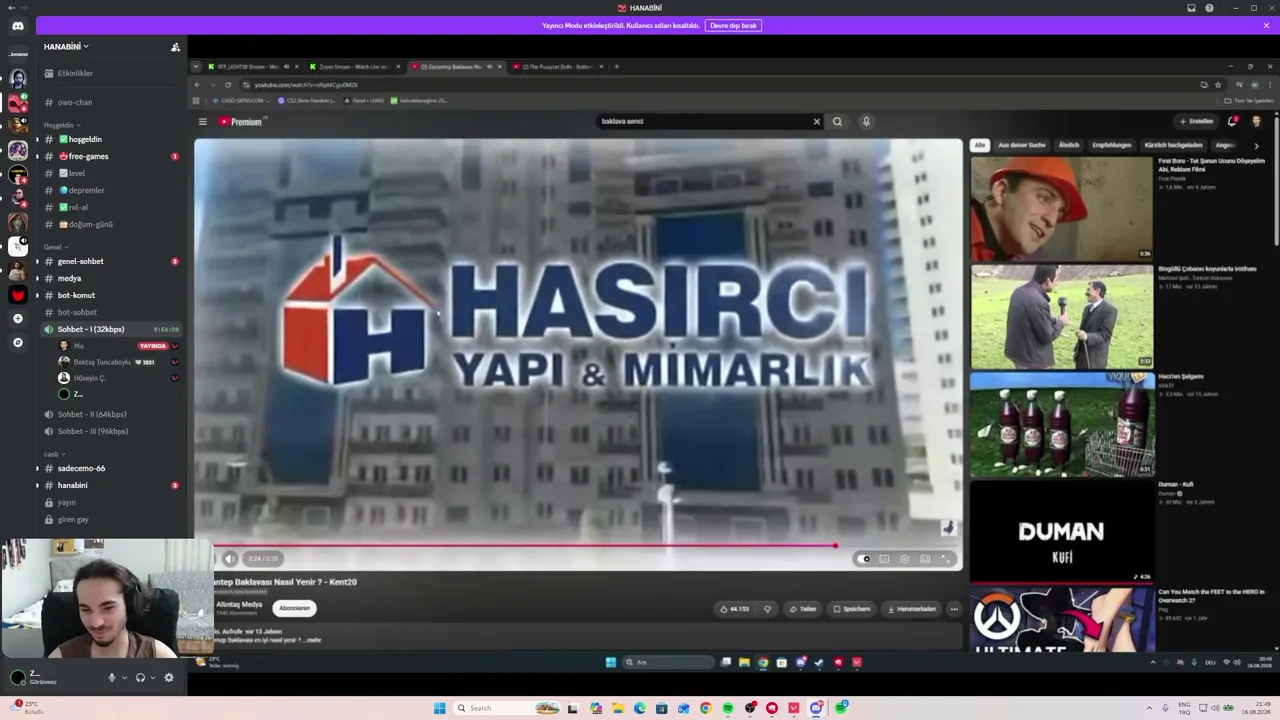Switch to The Pussycat Dolls browser tab
1280x720 pixels.
coord(557,67)
